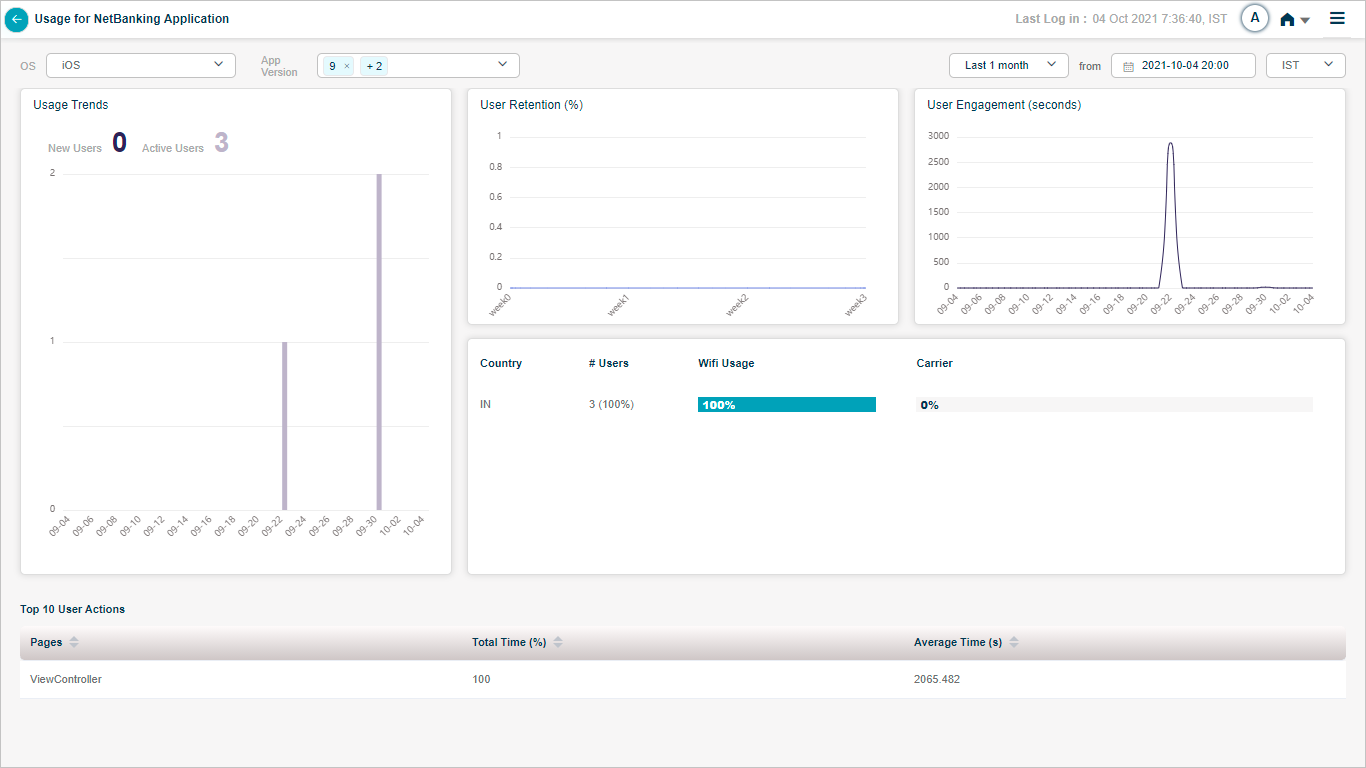The width and height of the screenshot is (1366, 768).
Task: Click the week1 retention axis label
Action: click(618, 306)
